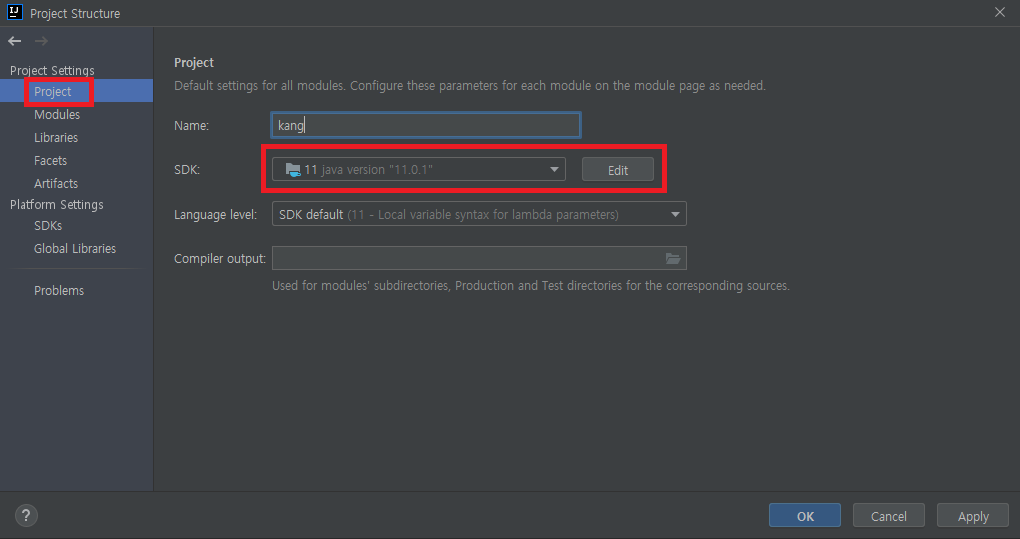This screenshot has height=539, width=1020.
Task: Open the Modules settings page
Action: pos(57,114)
